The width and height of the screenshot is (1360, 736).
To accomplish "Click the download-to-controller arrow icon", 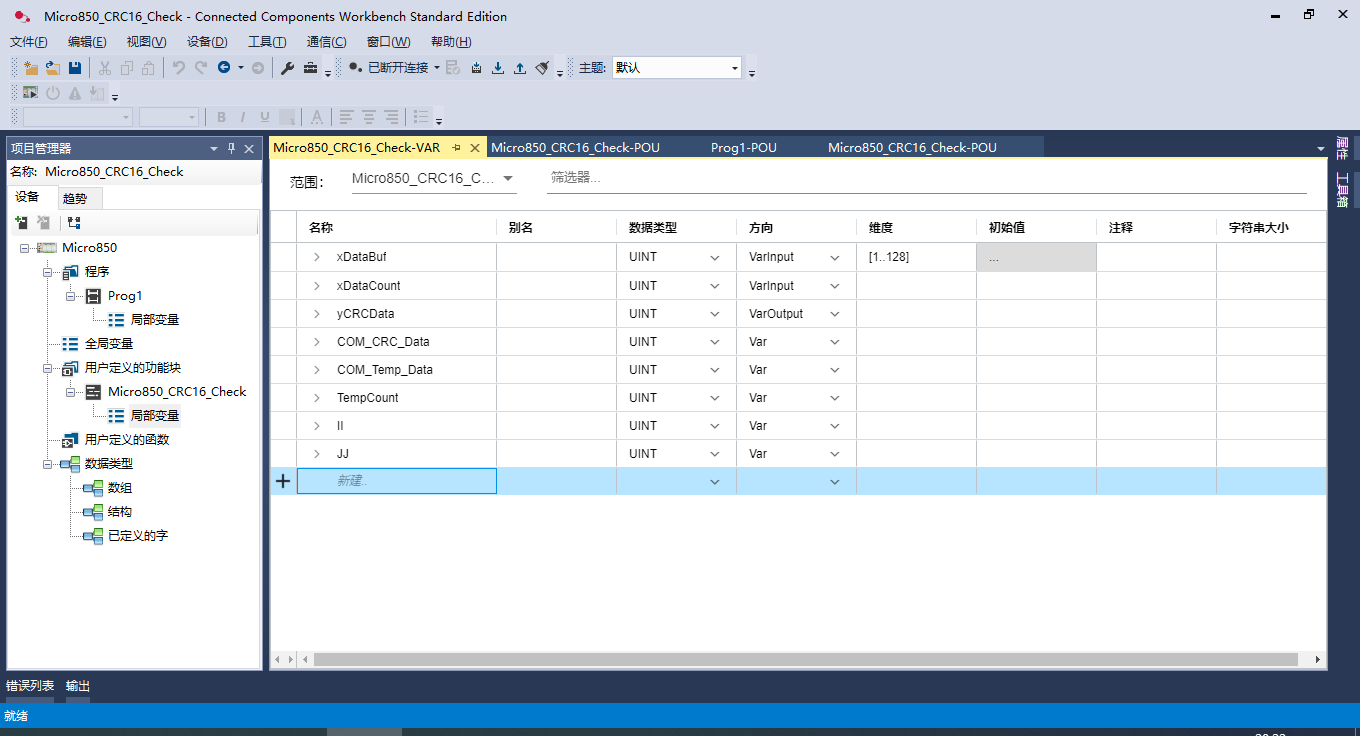I will coord(498,68).
